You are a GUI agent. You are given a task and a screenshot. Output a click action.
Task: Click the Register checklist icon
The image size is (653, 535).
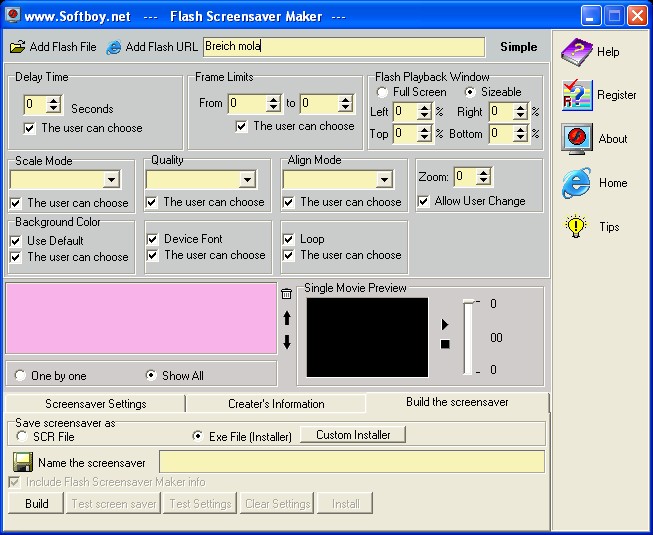click(577, 95)
